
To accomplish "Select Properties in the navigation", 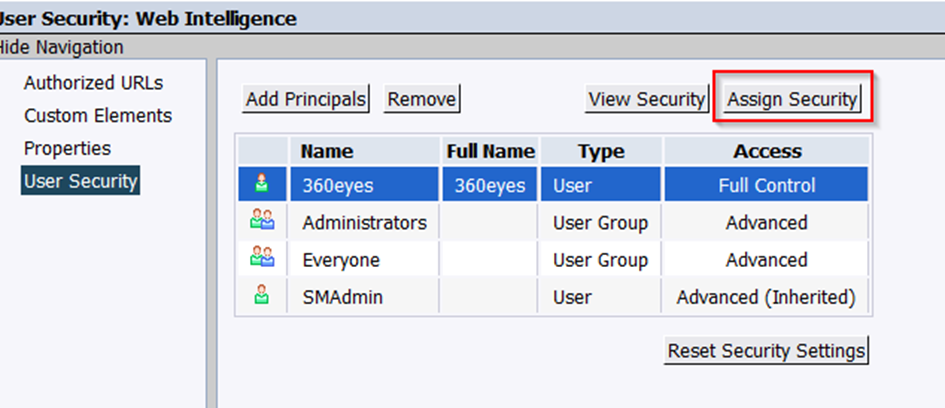I will (68, 148).
